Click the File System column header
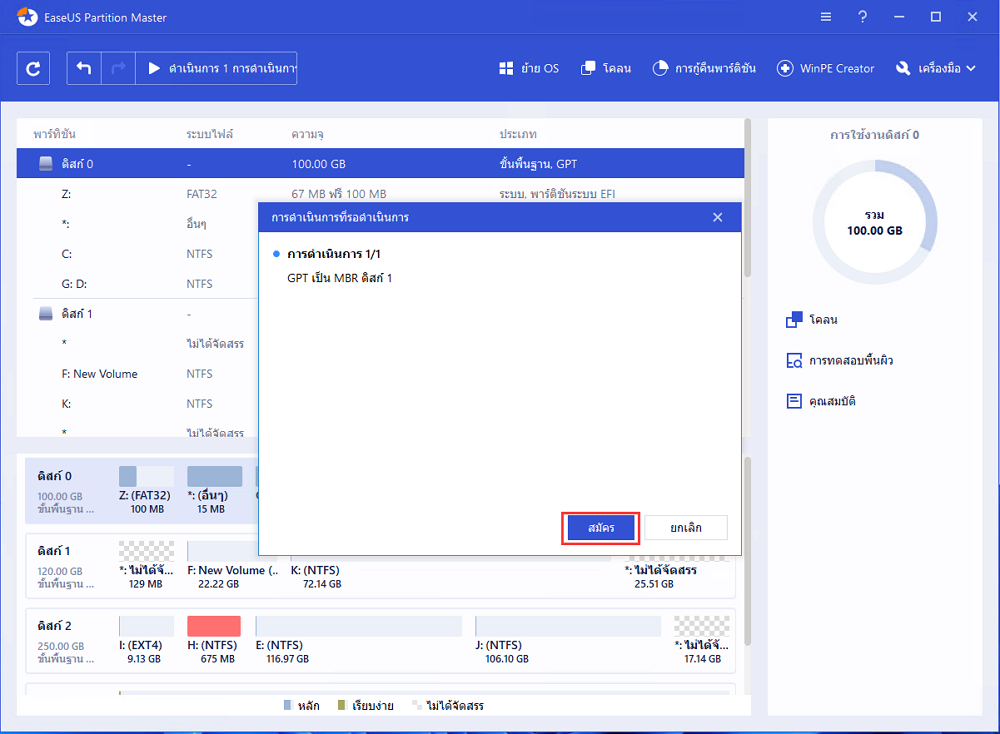1000x734 pixels. click(209, 134)
